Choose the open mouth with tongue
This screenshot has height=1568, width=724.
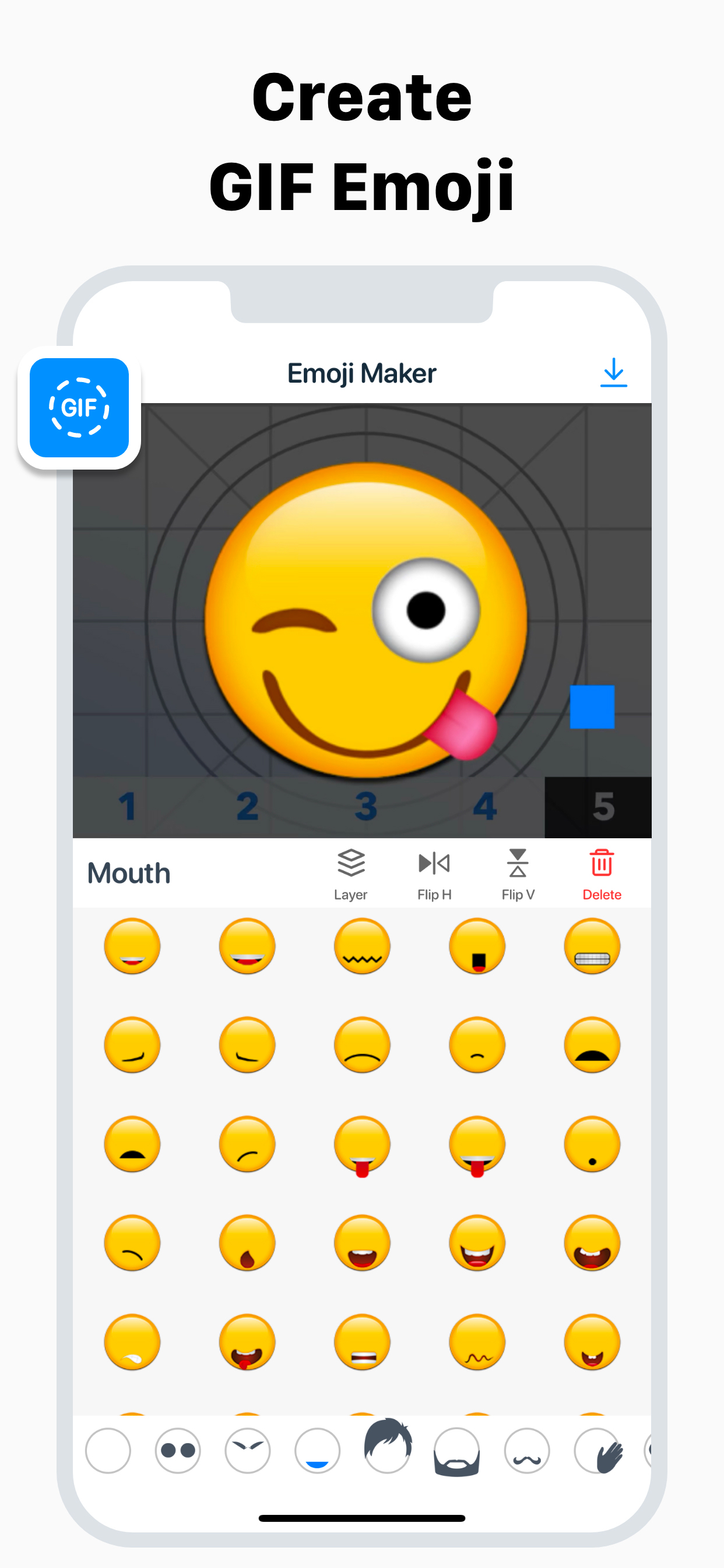coord(247,1342)
